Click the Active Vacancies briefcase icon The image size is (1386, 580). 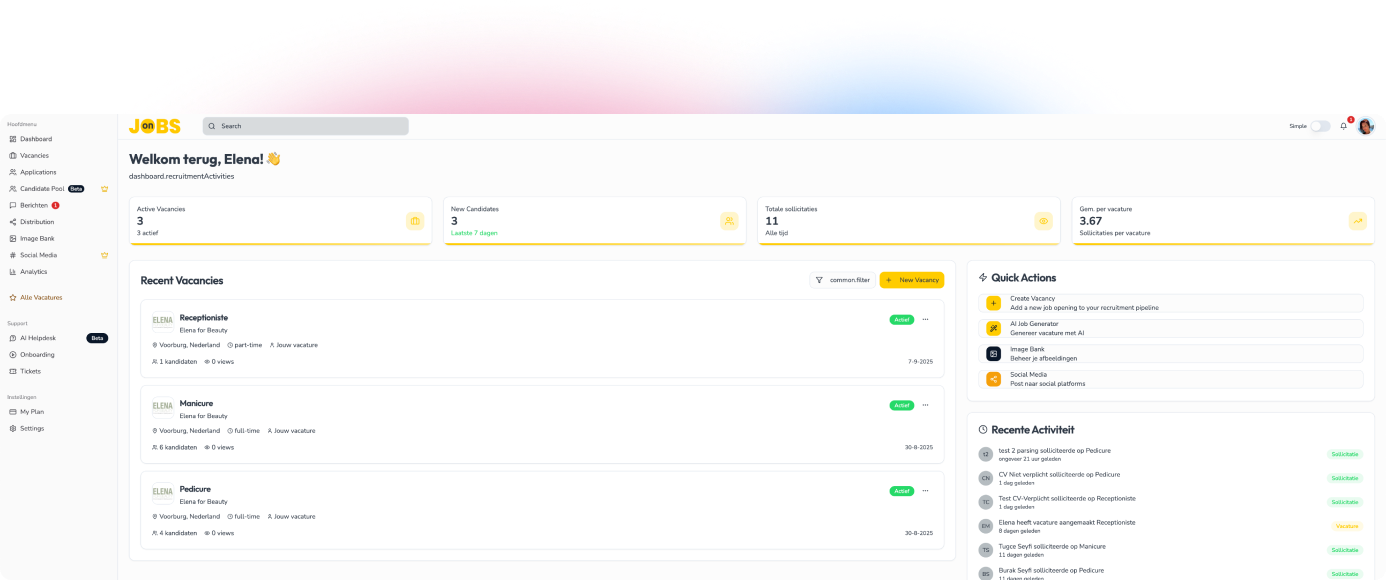[x=415, y=221]
